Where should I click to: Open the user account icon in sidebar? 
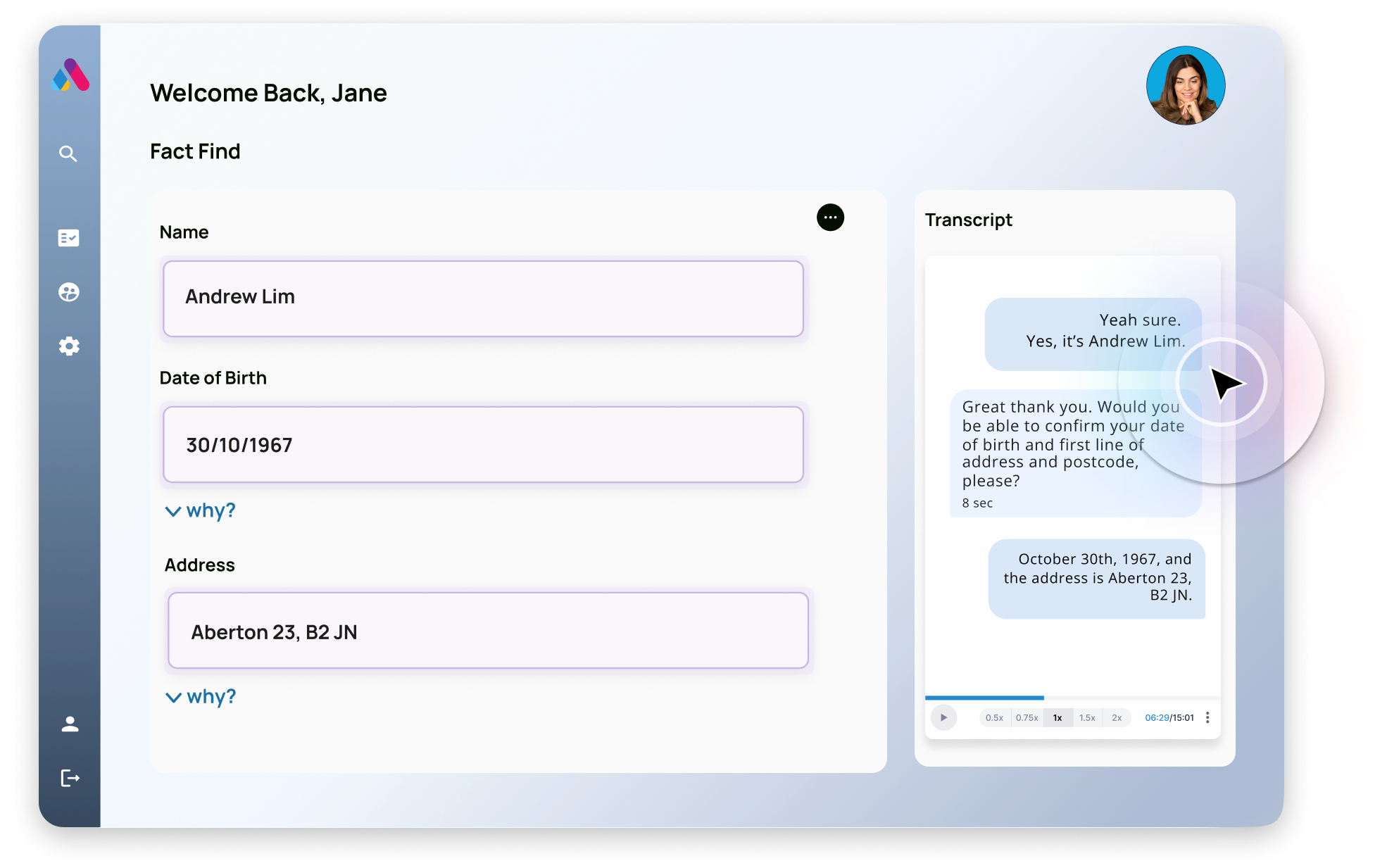pyautogui.click(x=70, y=724)
